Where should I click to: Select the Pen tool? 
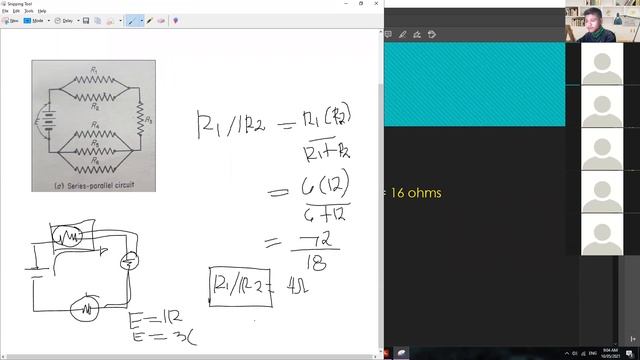point(131,20)
